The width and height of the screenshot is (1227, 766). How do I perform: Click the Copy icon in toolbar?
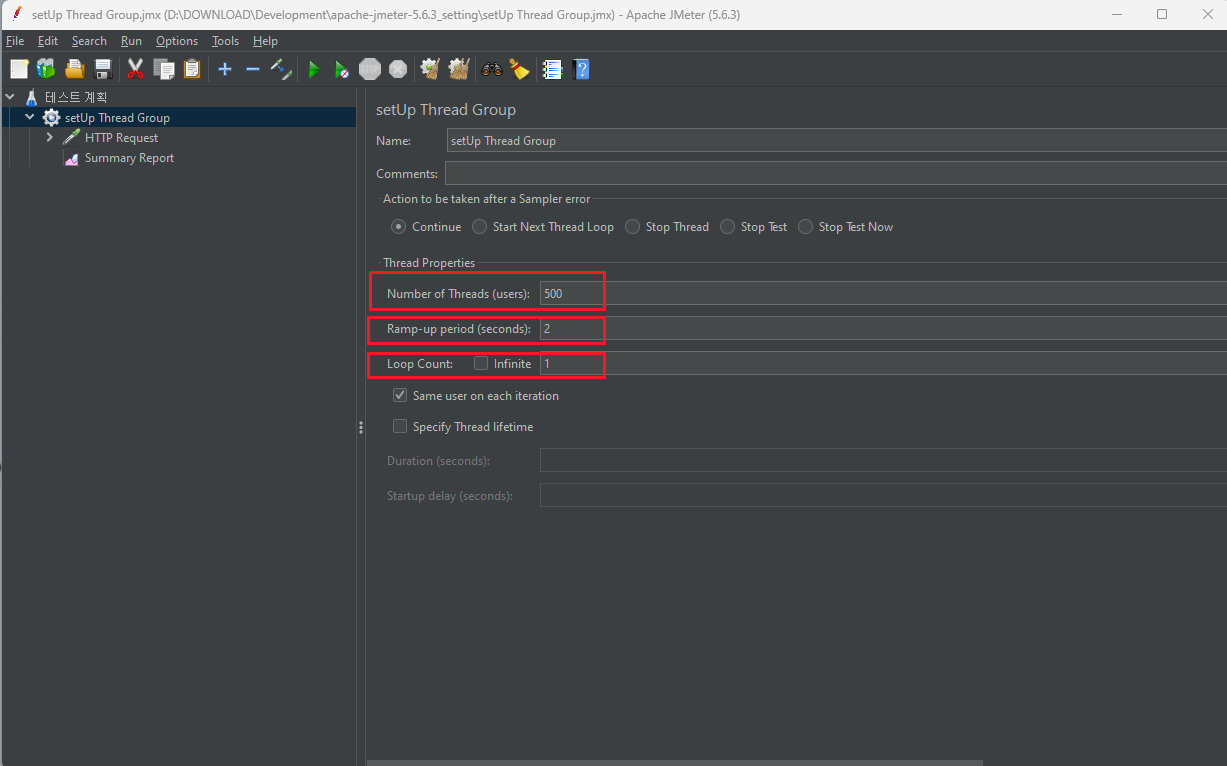[164, 69]
